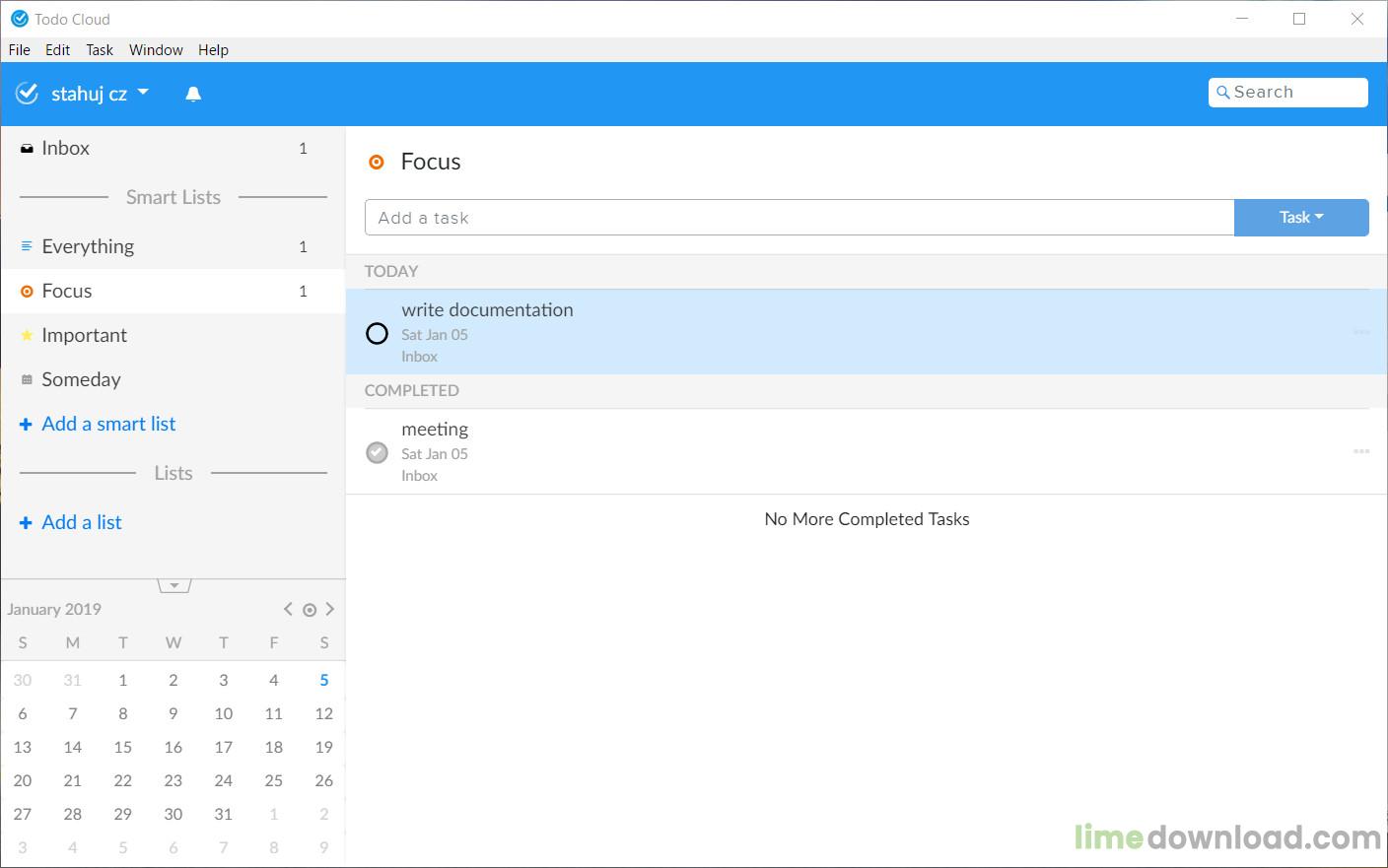This screenshot has width=1388, height=868.
Task: Focus the Add a task field
Action: coord(799,218)
